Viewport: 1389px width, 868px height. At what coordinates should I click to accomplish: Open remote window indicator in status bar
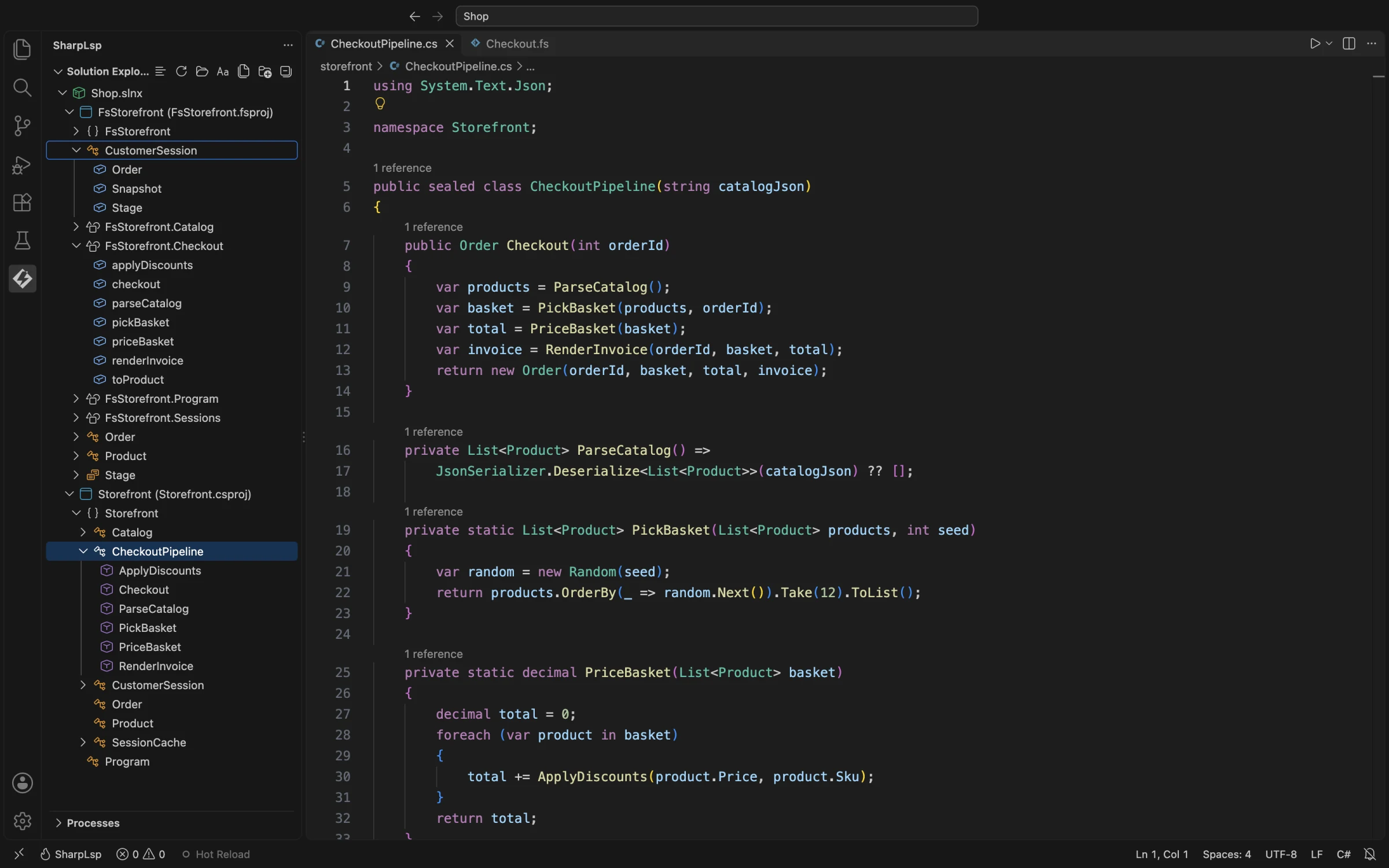[x=19, y=854]
